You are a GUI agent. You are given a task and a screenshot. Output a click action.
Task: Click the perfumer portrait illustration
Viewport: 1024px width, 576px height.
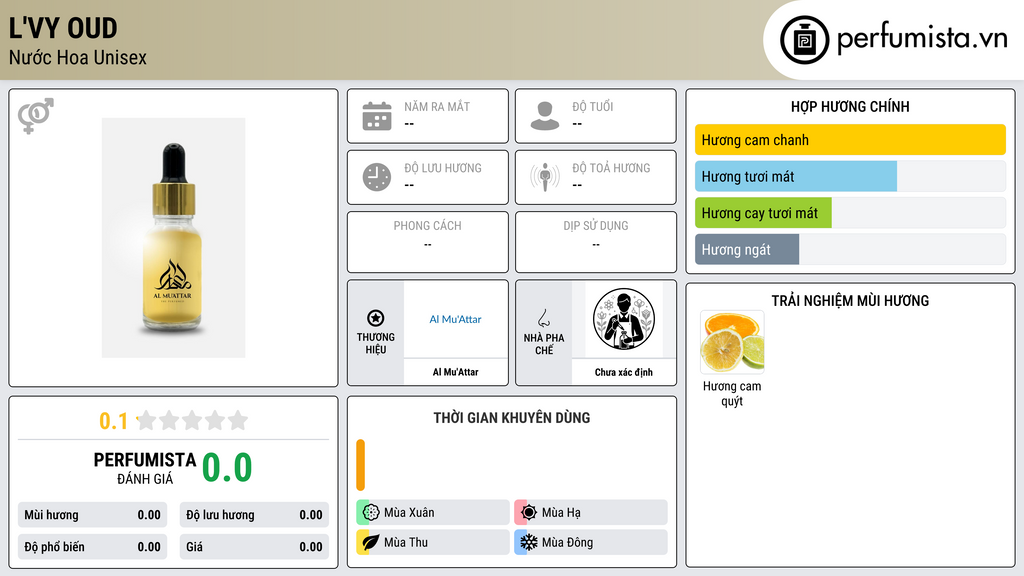coord(624,319)
